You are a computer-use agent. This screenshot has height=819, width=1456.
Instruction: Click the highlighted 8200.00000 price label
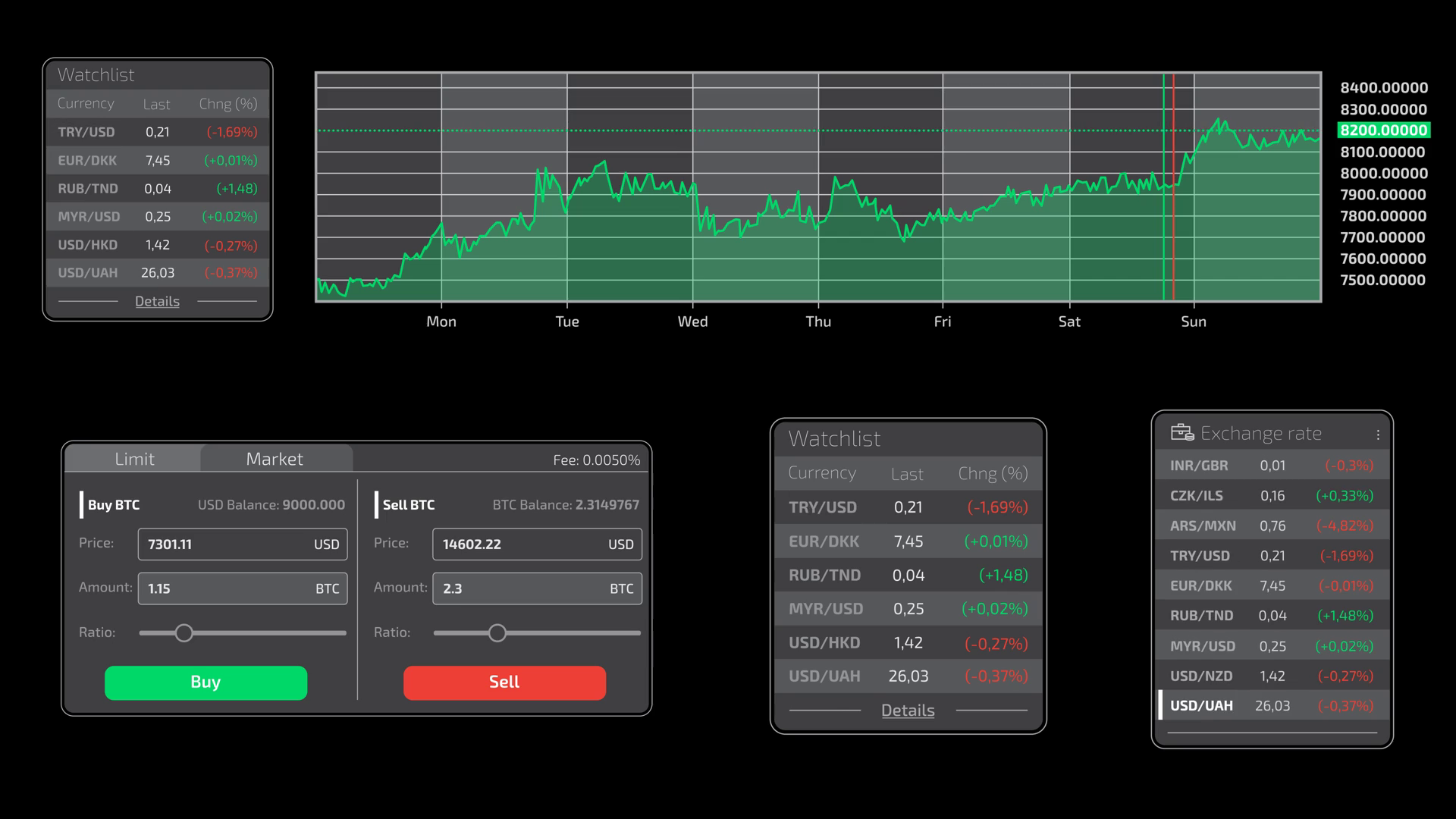(1383, 130)
